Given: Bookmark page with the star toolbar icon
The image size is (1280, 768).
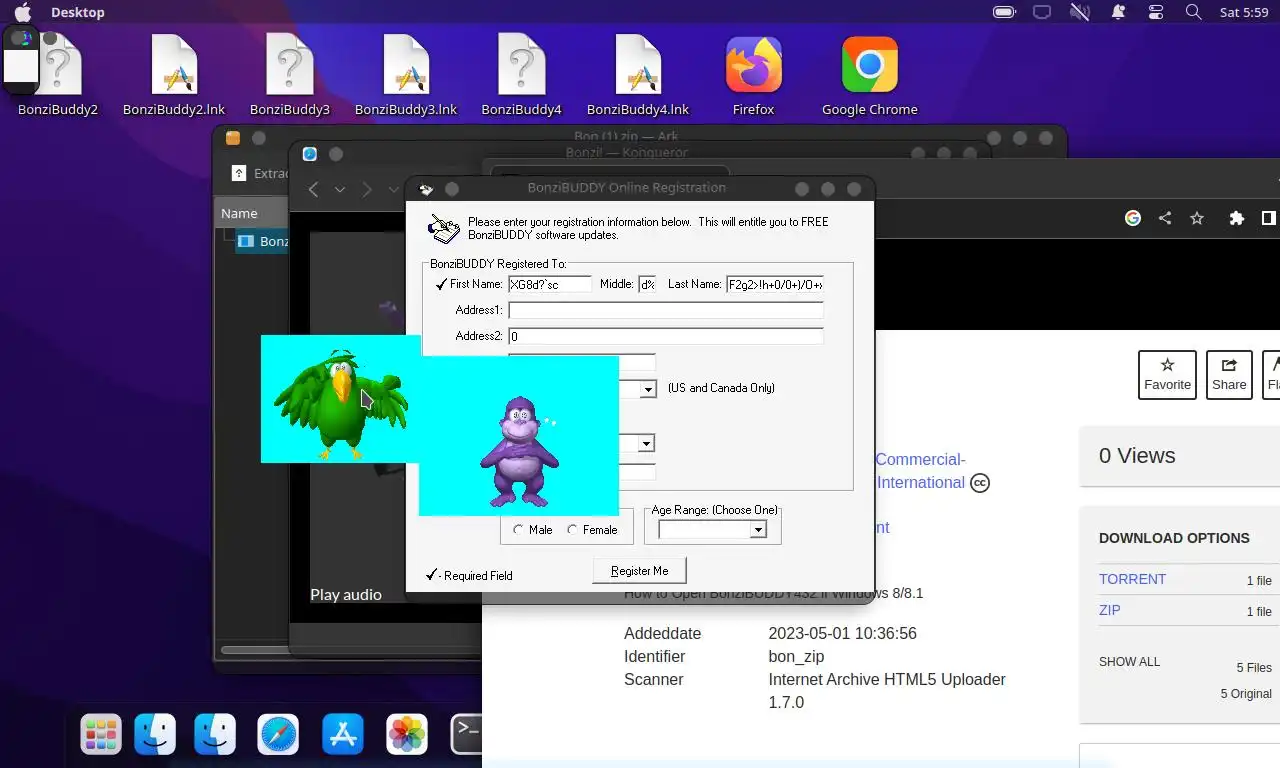Looking at the screenshot, I should pyautogui.click(x=1197, y=218).
